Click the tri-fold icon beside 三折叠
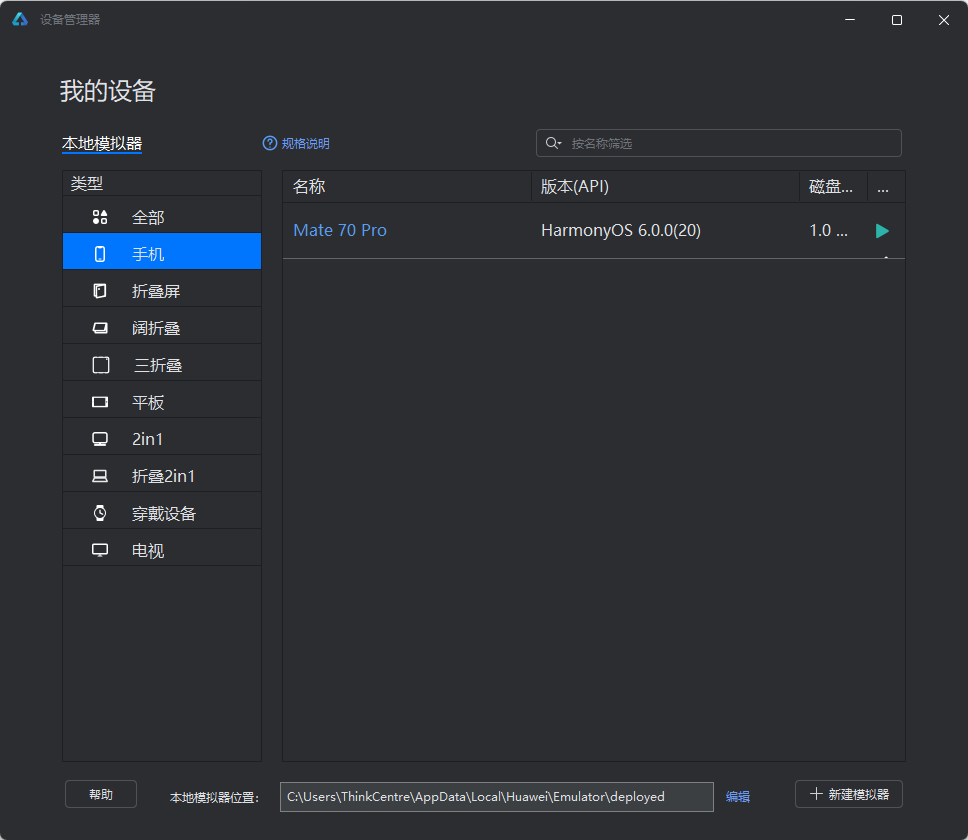 [x=101, y=365]
